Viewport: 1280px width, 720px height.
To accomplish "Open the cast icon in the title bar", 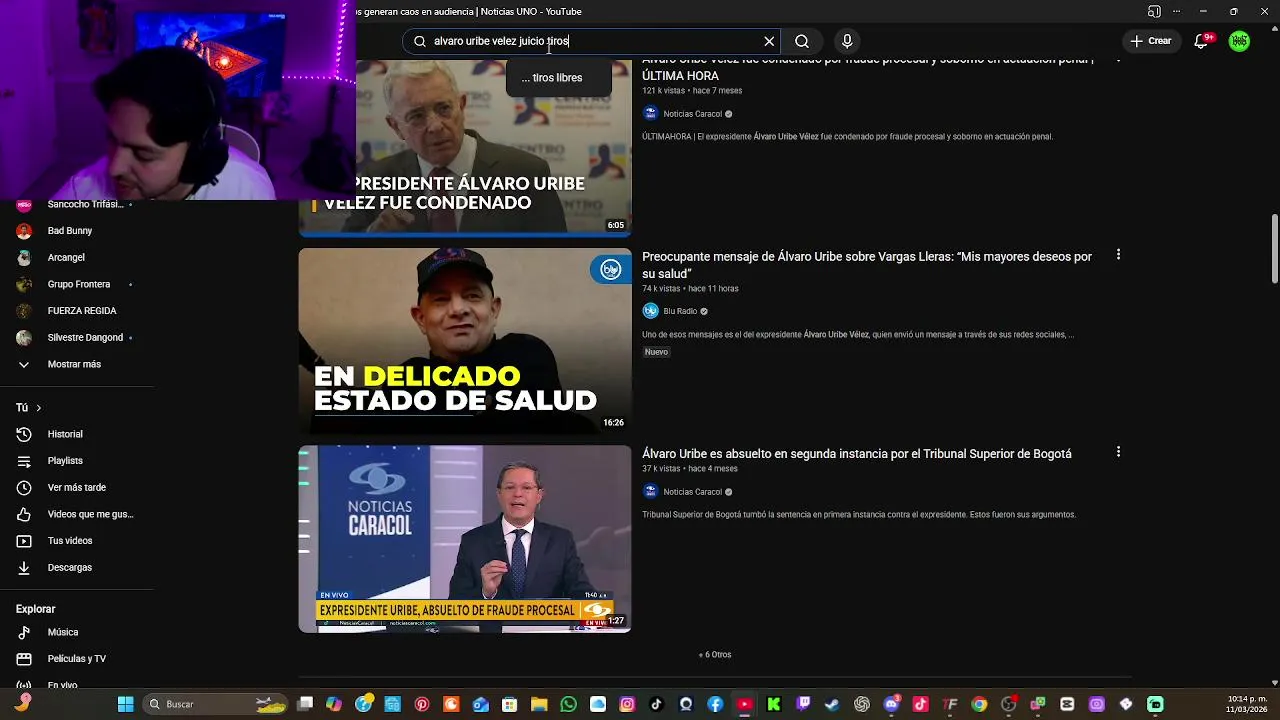I will click(x=1154, y=11).
